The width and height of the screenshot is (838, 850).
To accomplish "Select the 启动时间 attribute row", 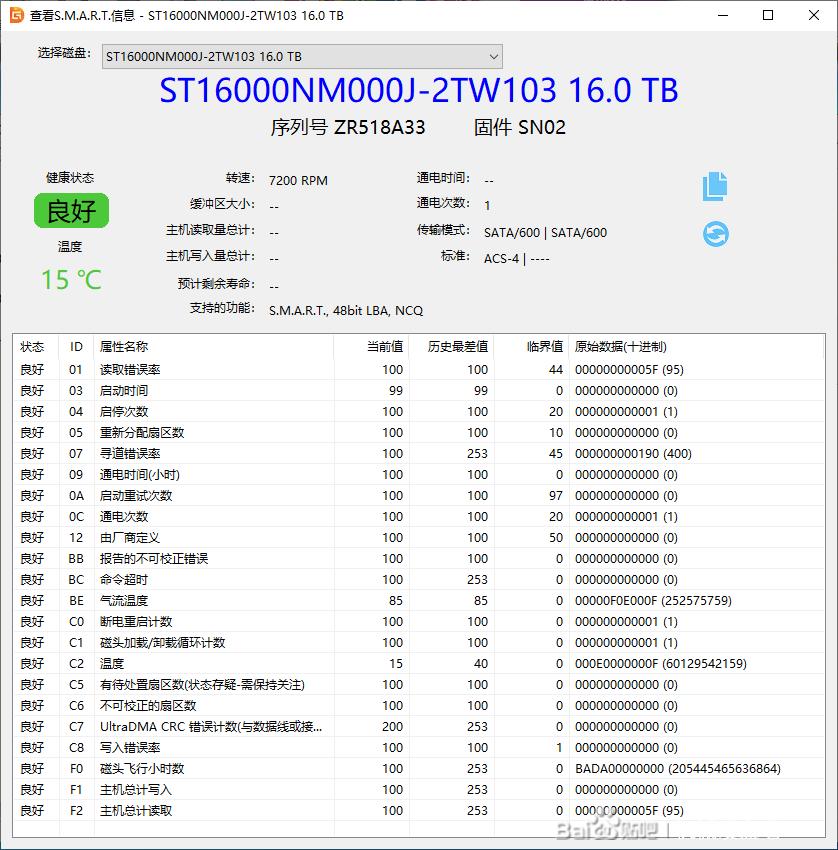I will [418, 391].
